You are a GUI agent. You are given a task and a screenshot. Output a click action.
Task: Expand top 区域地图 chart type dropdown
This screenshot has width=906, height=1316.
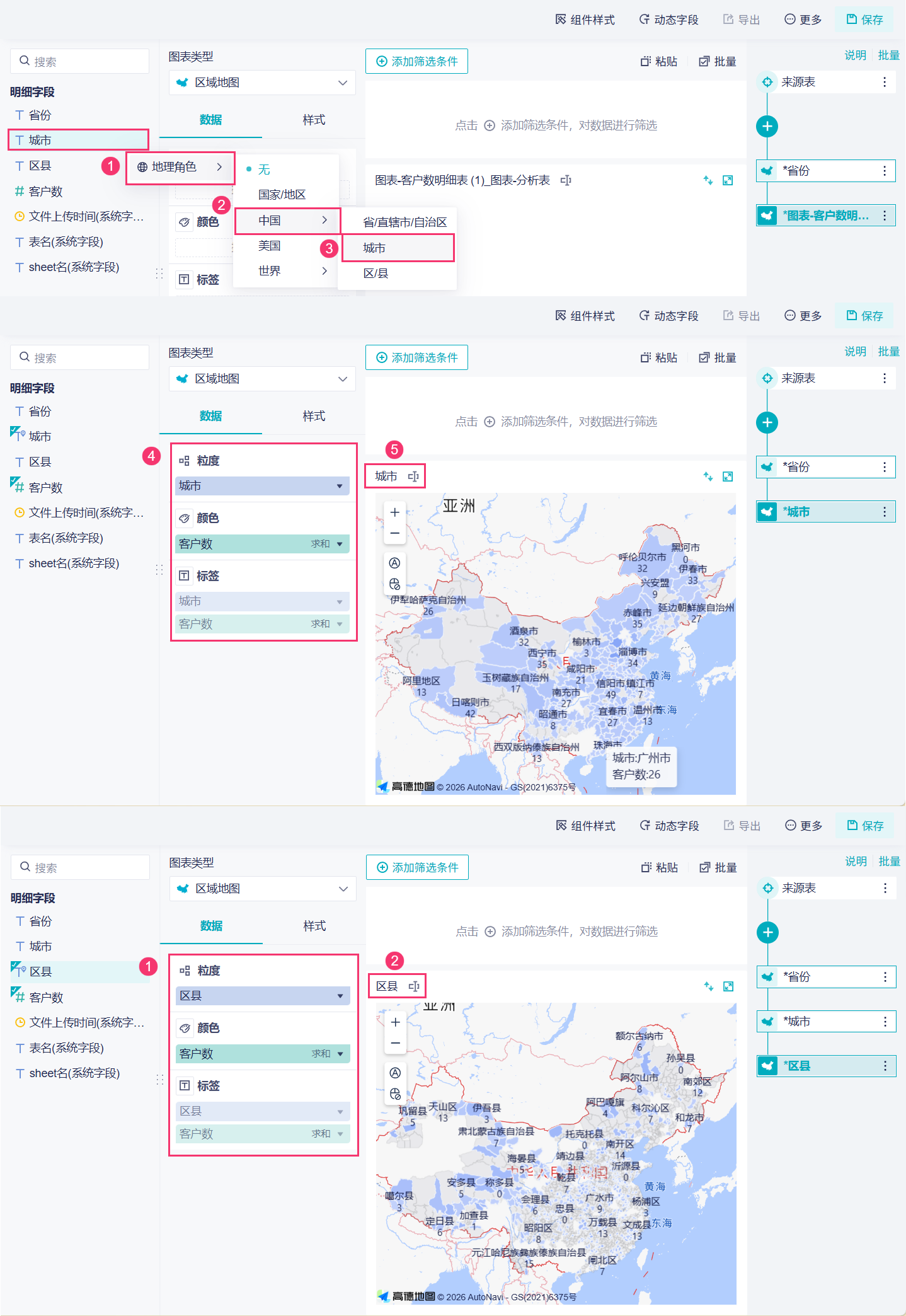pos(262,83)
